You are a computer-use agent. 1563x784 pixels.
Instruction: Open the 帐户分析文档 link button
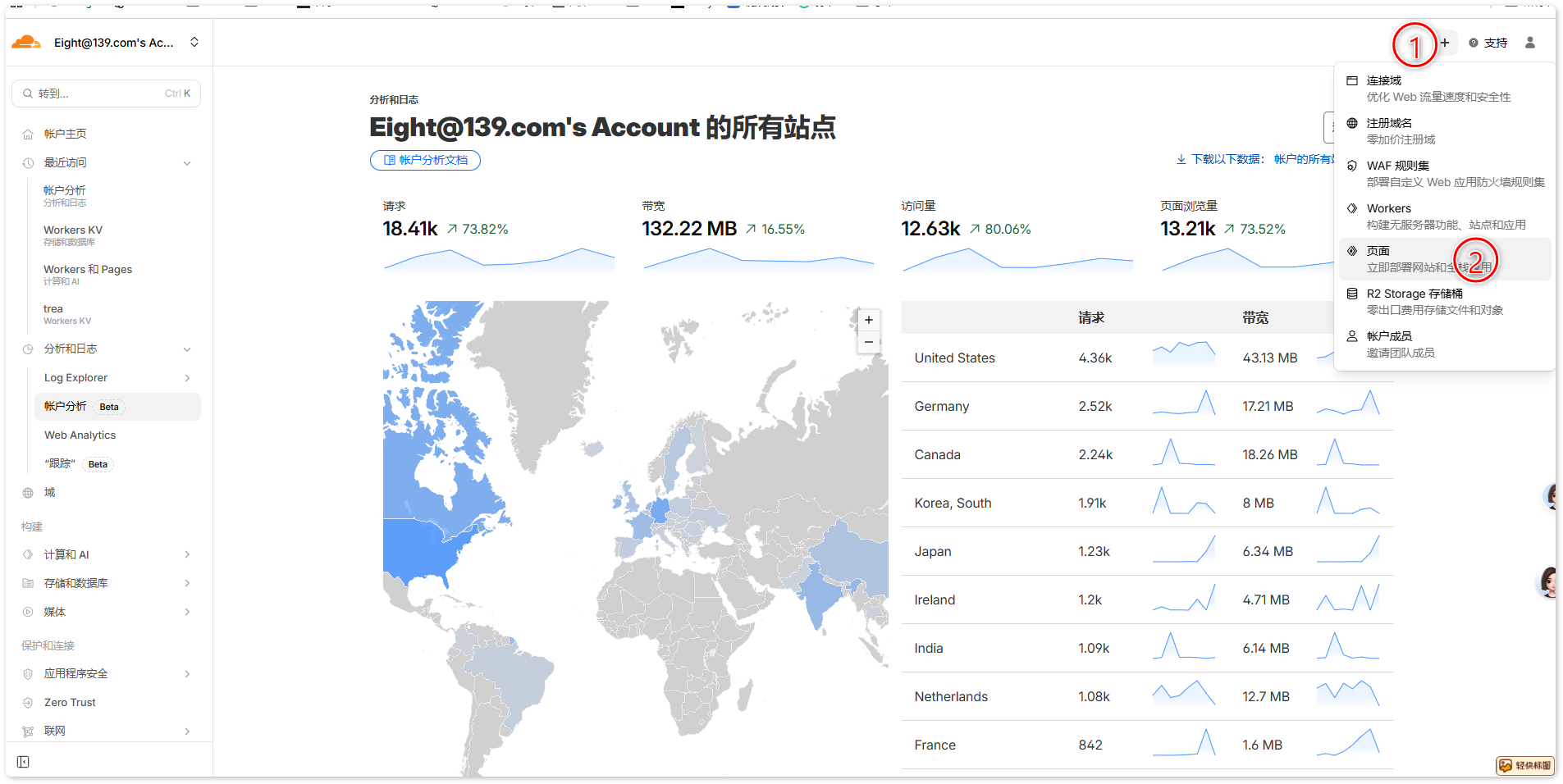pos(425,160)
